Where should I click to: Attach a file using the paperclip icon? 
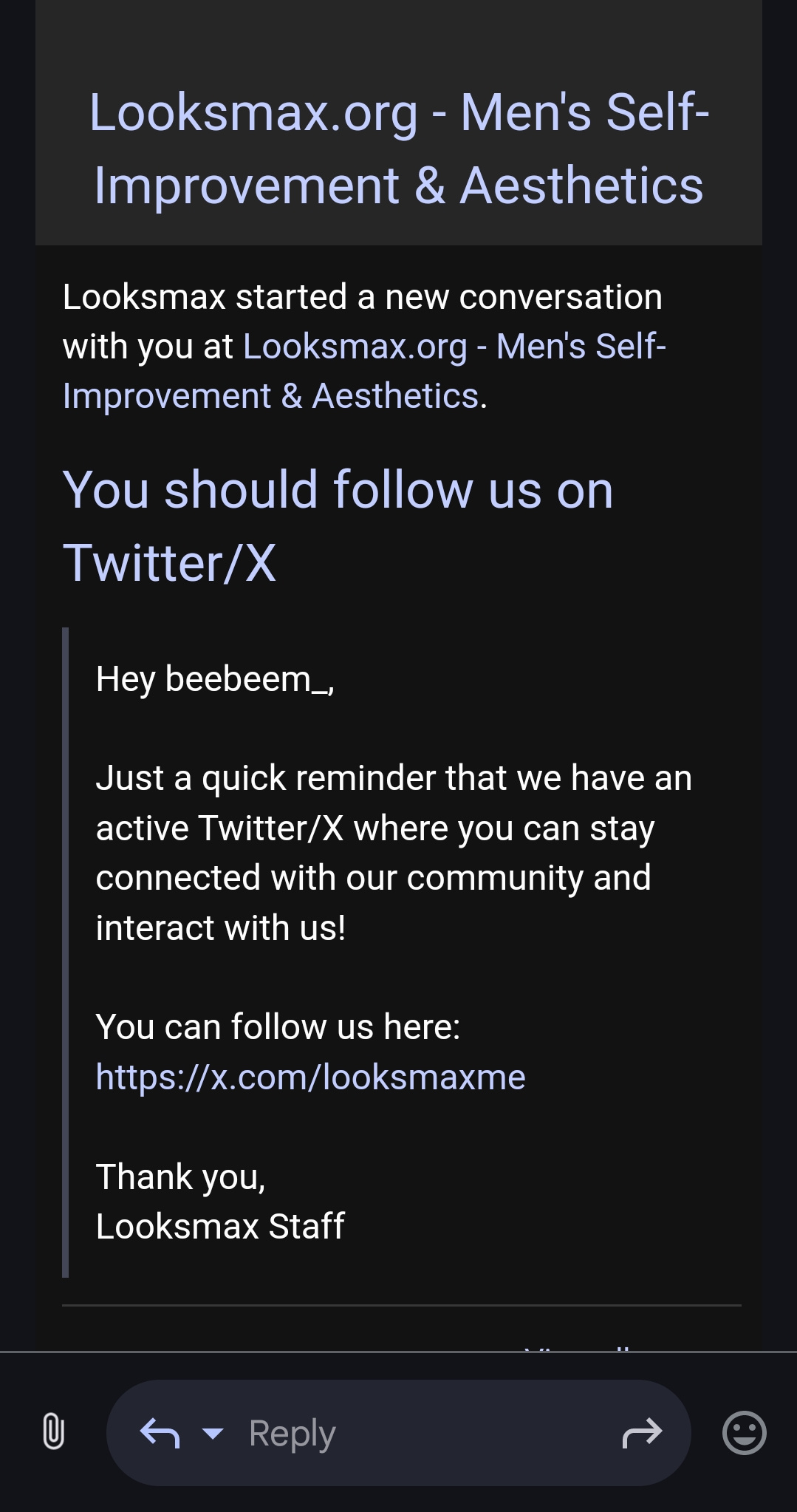[50, 1432]
